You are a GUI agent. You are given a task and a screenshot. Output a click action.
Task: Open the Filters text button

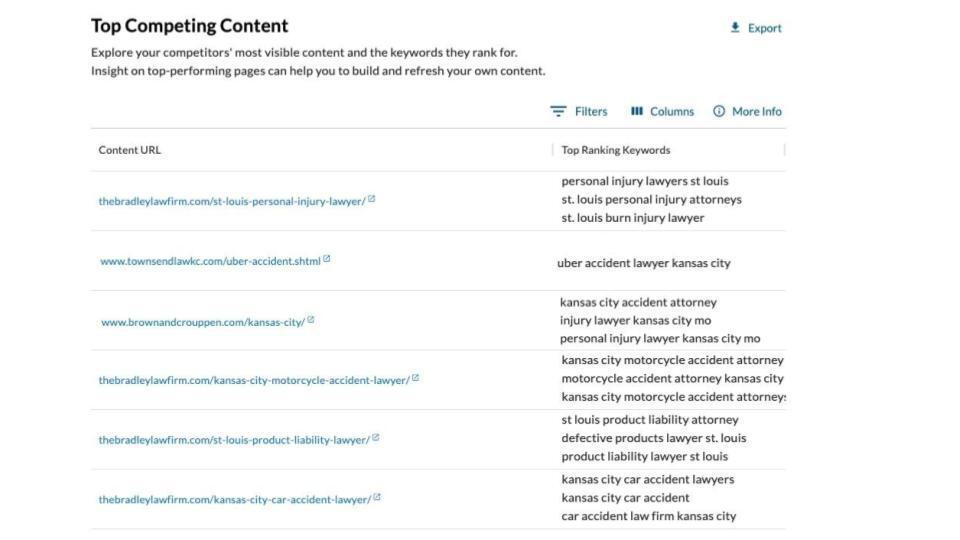pos(591,112)
